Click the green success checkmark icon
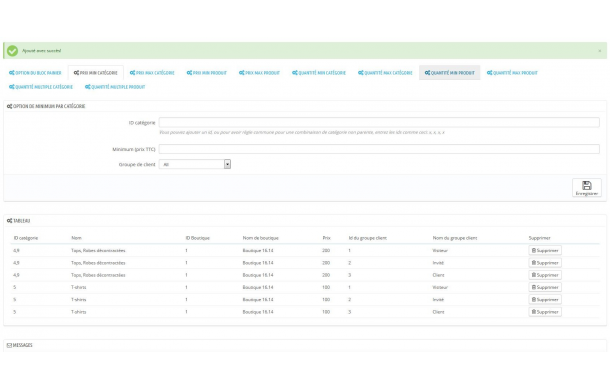Viewport: 610px width, 390px height. tap(12, 51)
